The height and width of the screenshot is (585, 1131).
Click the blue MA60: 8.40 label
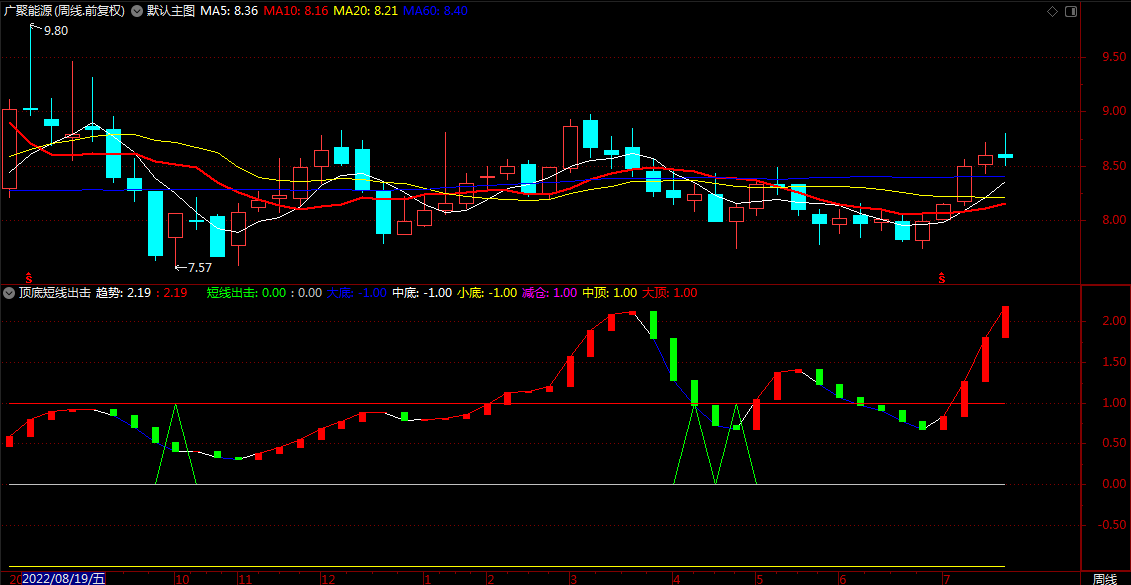click(435, 12)
